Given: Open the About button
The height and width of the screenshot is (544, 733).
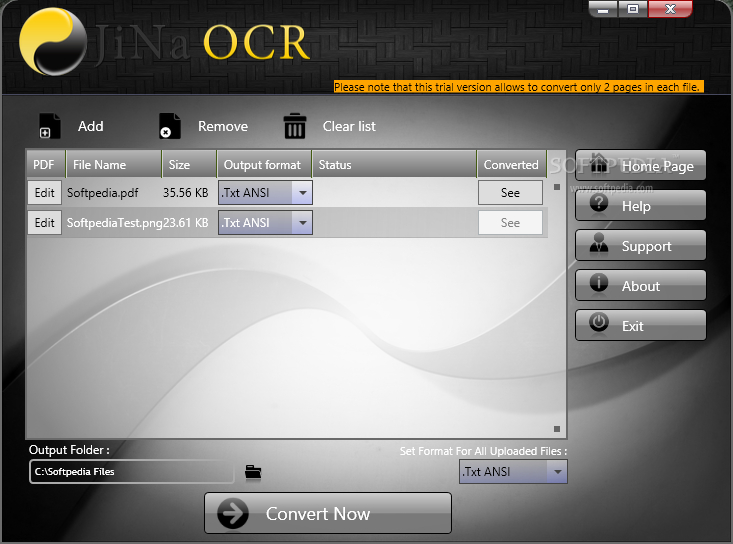Looking at the screenshot, I should coord(640,285).
